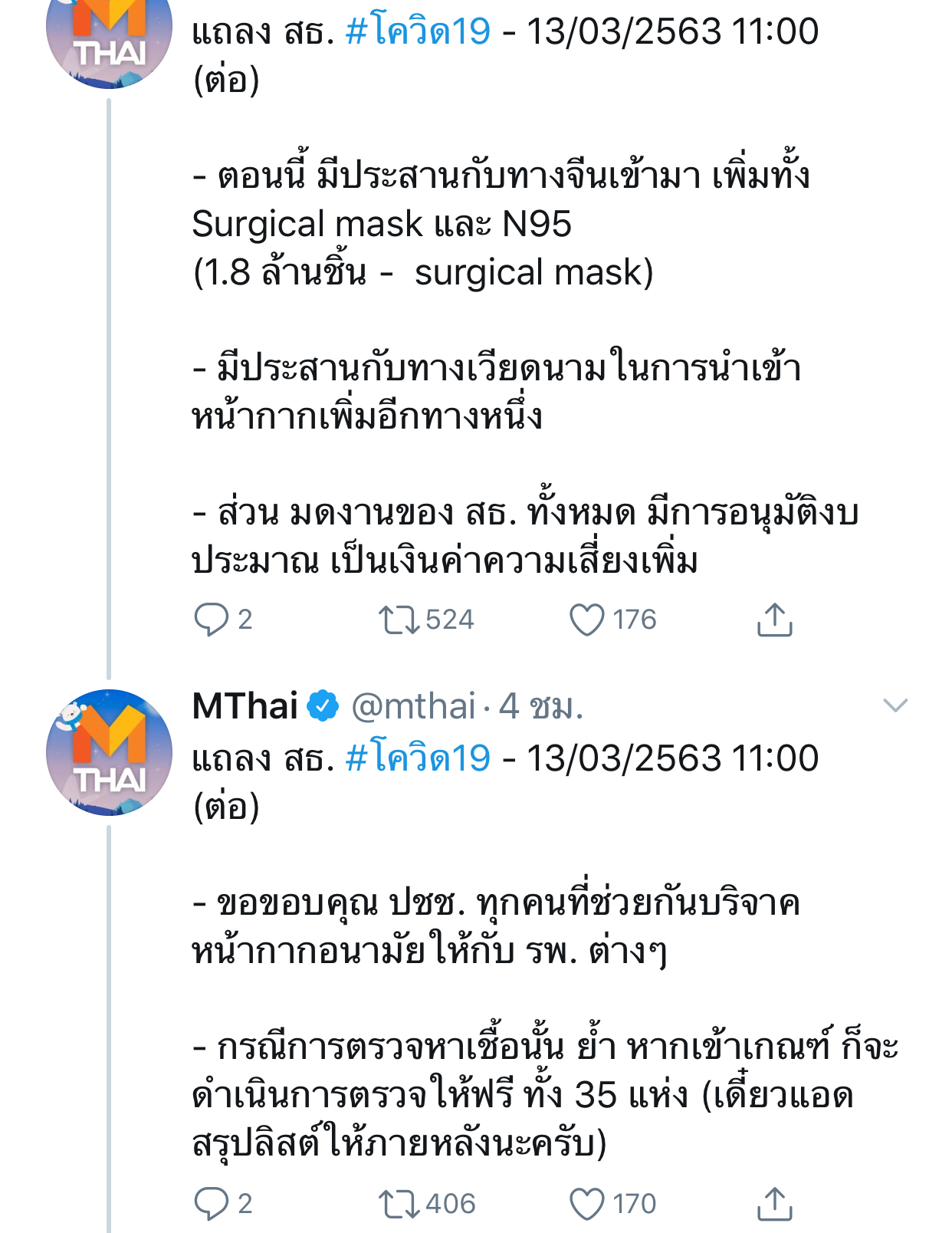Tap the MThai avatar on second tweet
The image size is (952, 1233).
pyautogui.click(x=109, y=752)
